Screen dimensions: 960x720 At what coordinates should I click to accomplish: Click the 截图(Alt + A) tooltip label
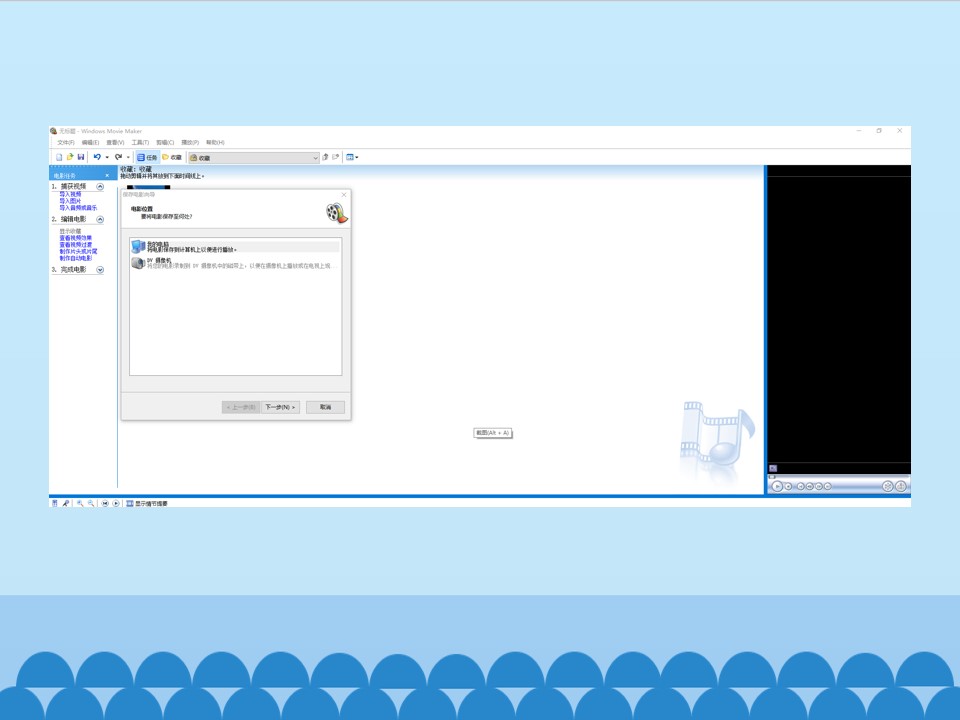pyautogui.click(x=493, y=433)
